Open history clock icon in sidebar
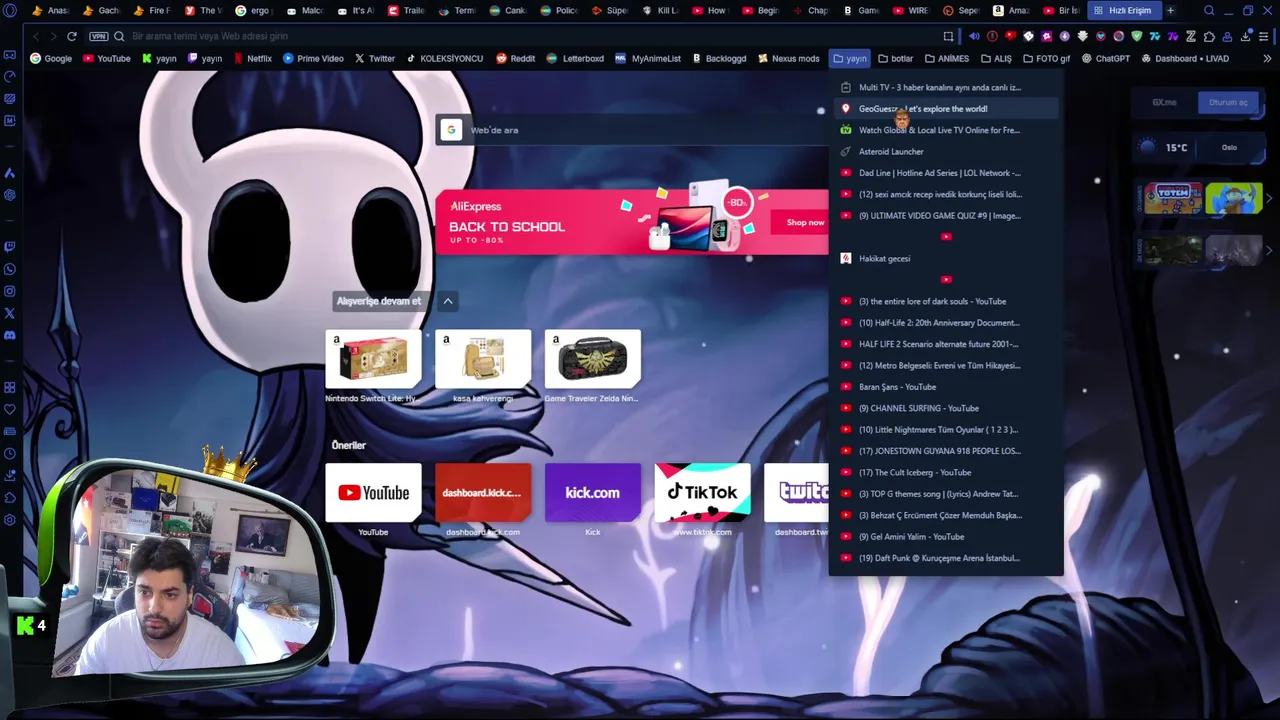Screen dimensions: 1280x720 [10, 453]
